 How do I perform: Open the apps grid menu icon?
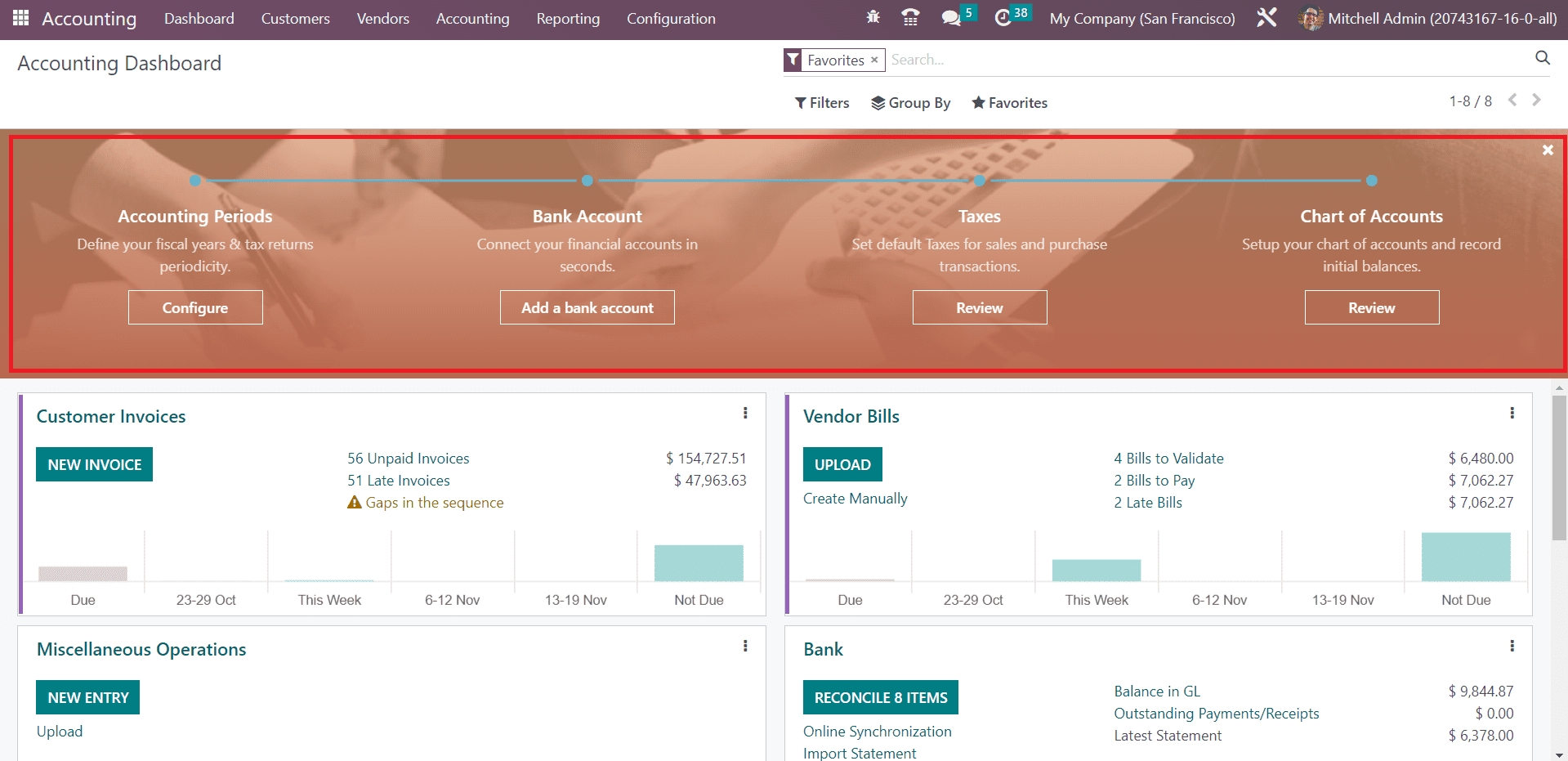[21, 18]
